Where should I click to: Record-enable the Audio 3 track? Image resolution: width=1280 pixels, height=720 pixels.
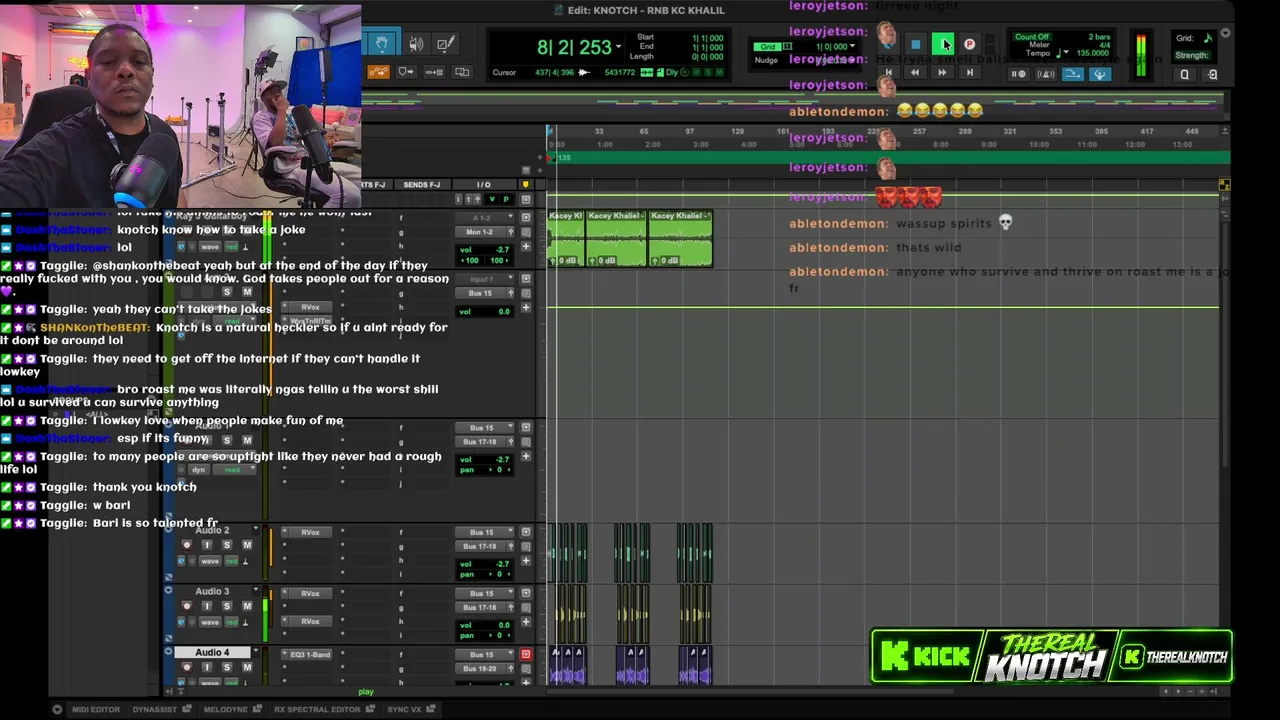[186, 606]
